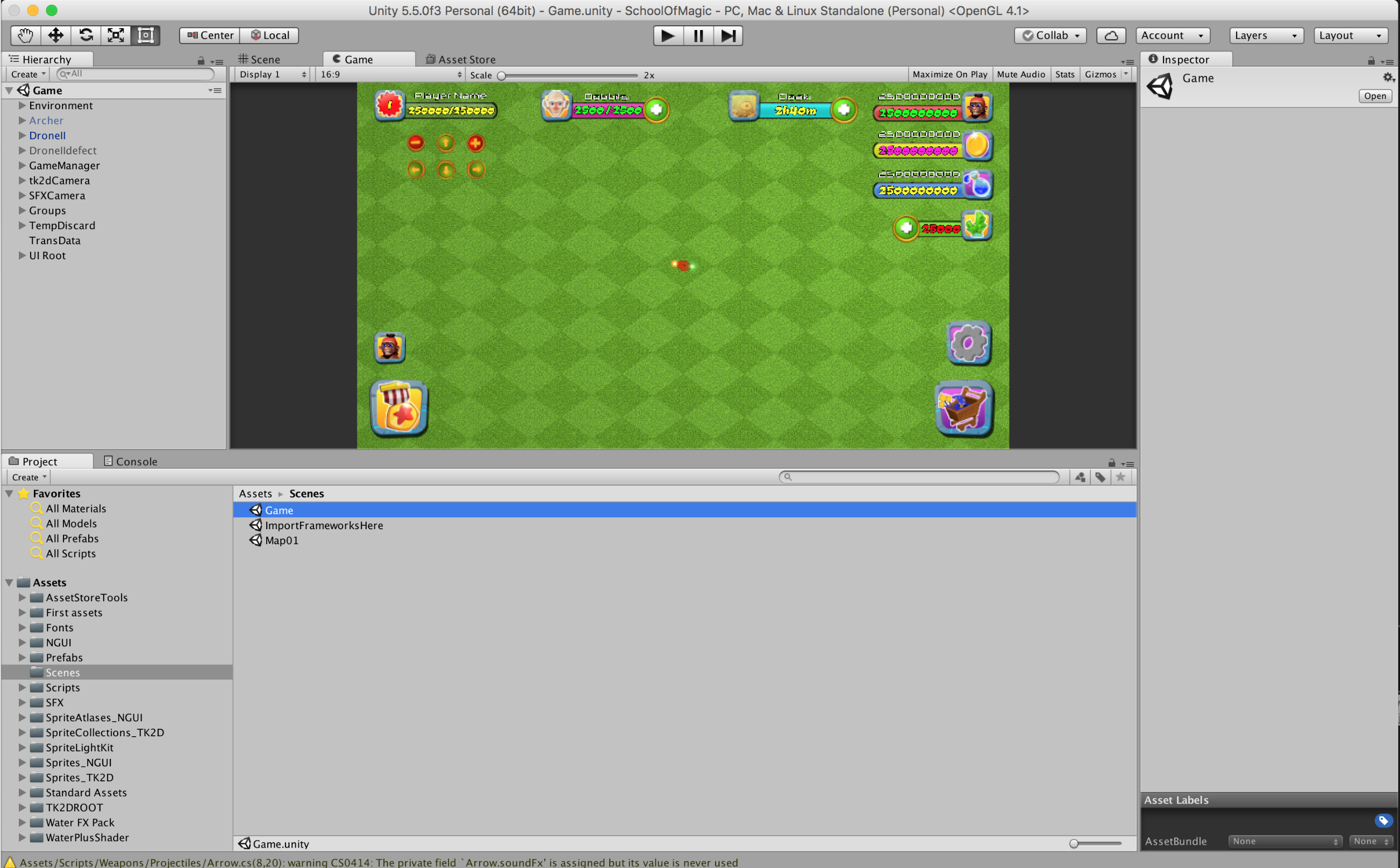Select the Hand tool
Viewport: 1400px width, 868px height.
(x=26, y=35)
